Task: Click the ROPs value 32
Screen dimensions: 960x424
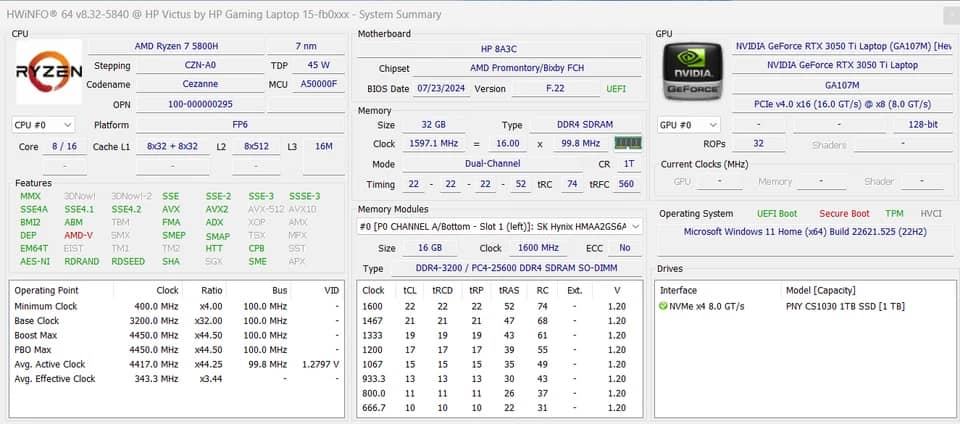Action: (759, 144)
